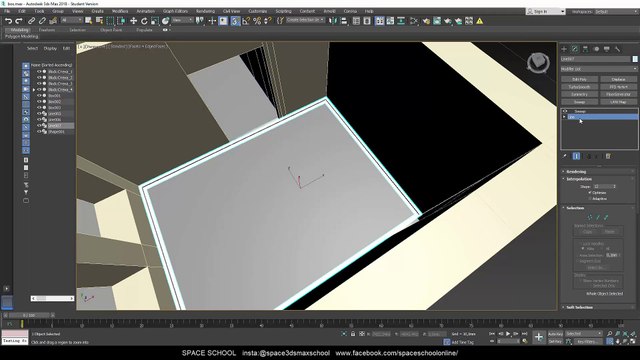
Task: Open the Modifier List dropdown
Action: tap(599, 69)
